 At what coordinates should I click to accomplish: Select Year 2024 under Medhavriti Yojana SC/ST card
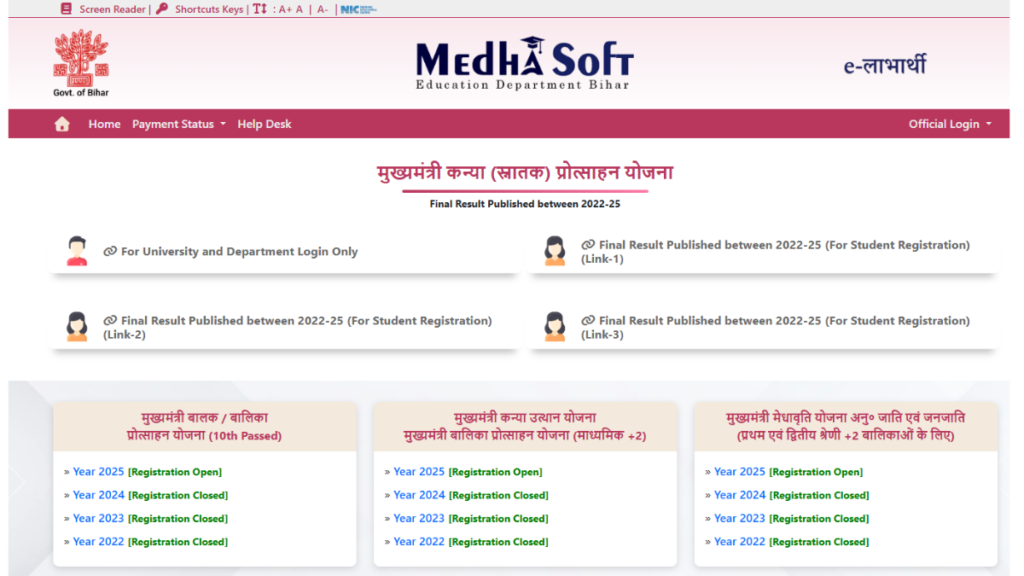pos(740,495)
